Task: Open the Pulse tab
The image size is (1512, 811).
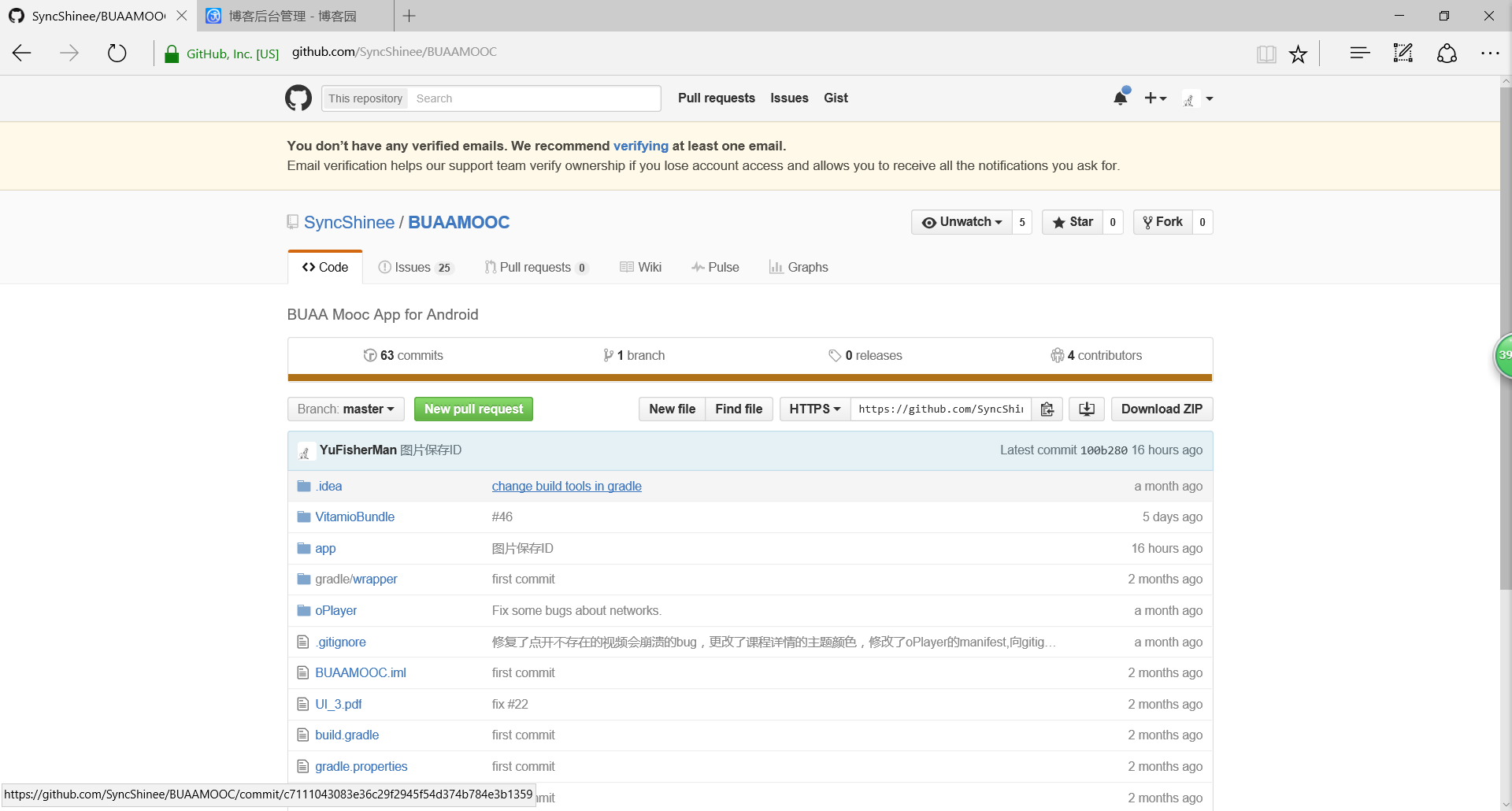Action: [715, 268]
